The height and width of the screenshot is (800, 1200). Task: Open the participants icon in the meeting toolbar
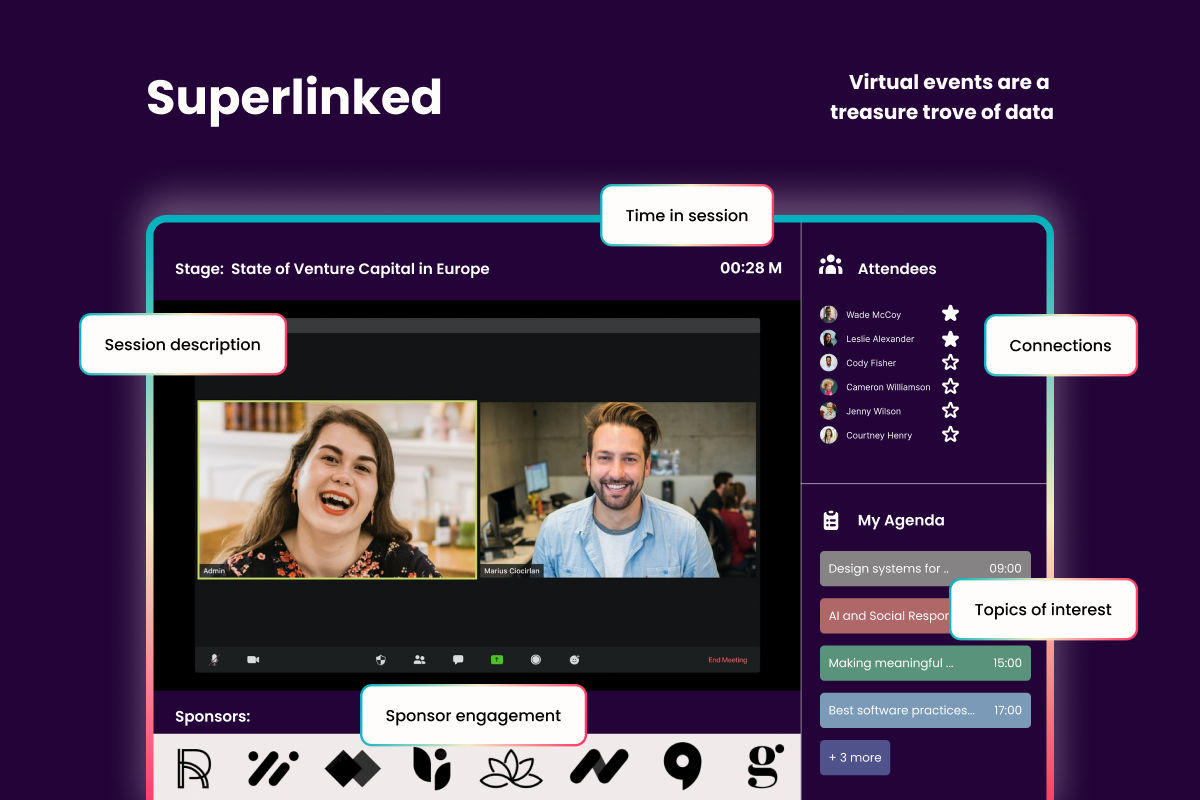(x=419, y=660)
